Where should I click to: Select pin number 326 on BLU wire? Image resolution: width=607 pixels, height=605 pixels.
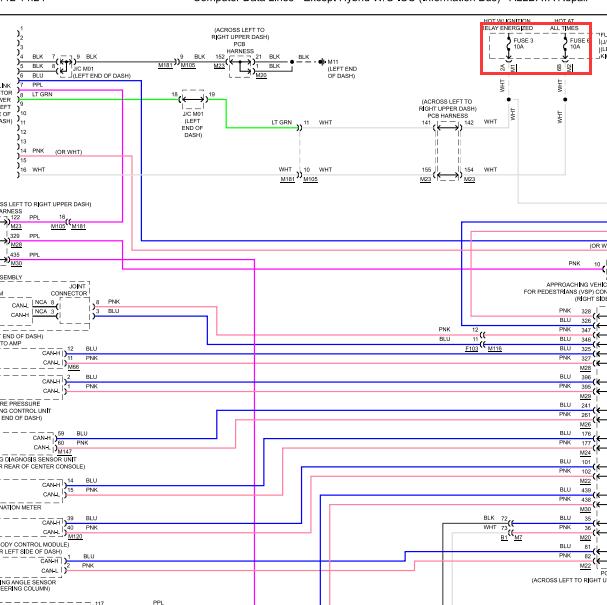pos(586,320)
